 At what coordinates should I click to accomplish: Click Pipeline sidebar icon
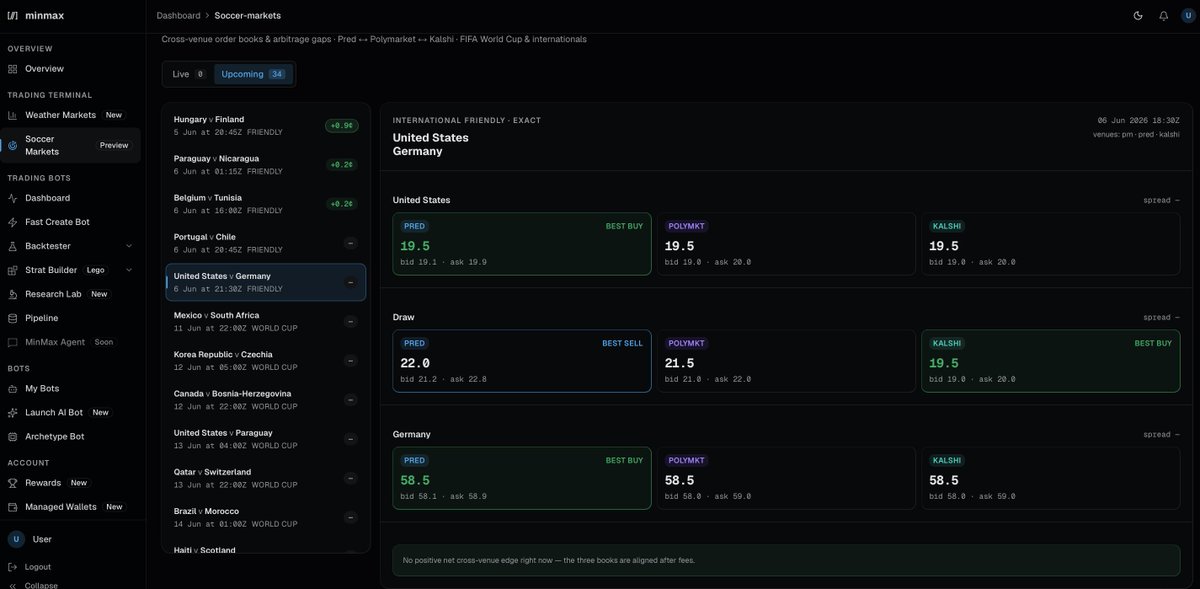[x=13, y=318]
